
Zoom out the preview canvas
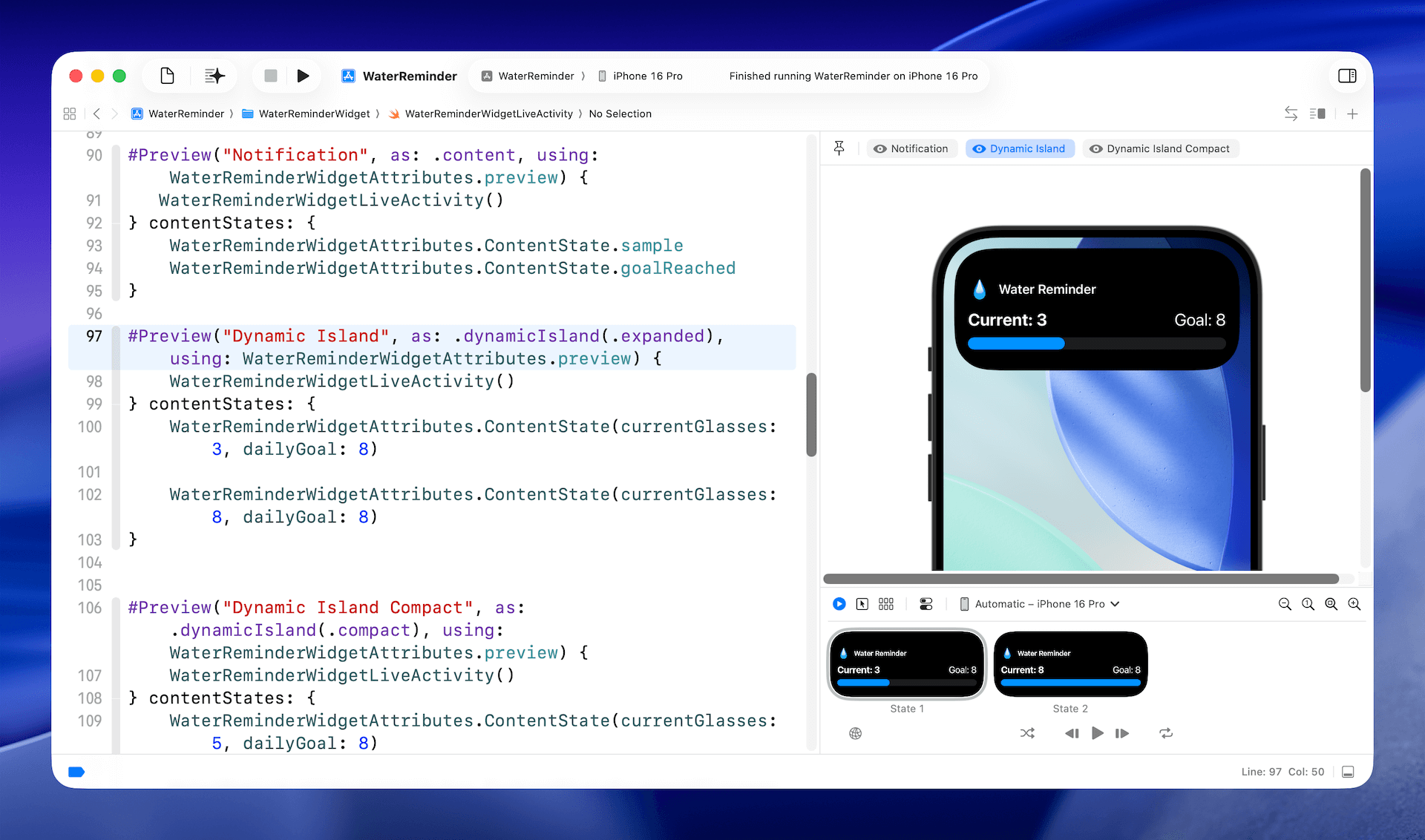(1285, 604)
